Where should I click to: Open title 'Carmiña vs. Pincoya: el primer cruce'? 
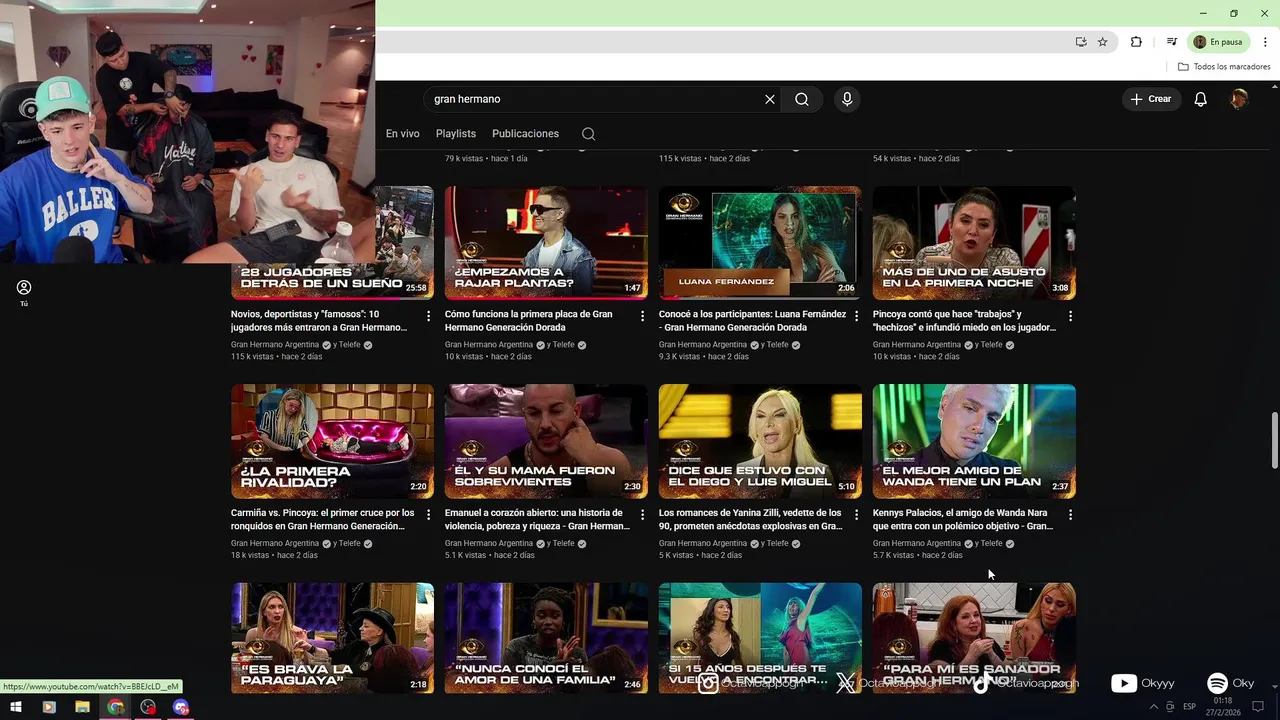point(322,519)
